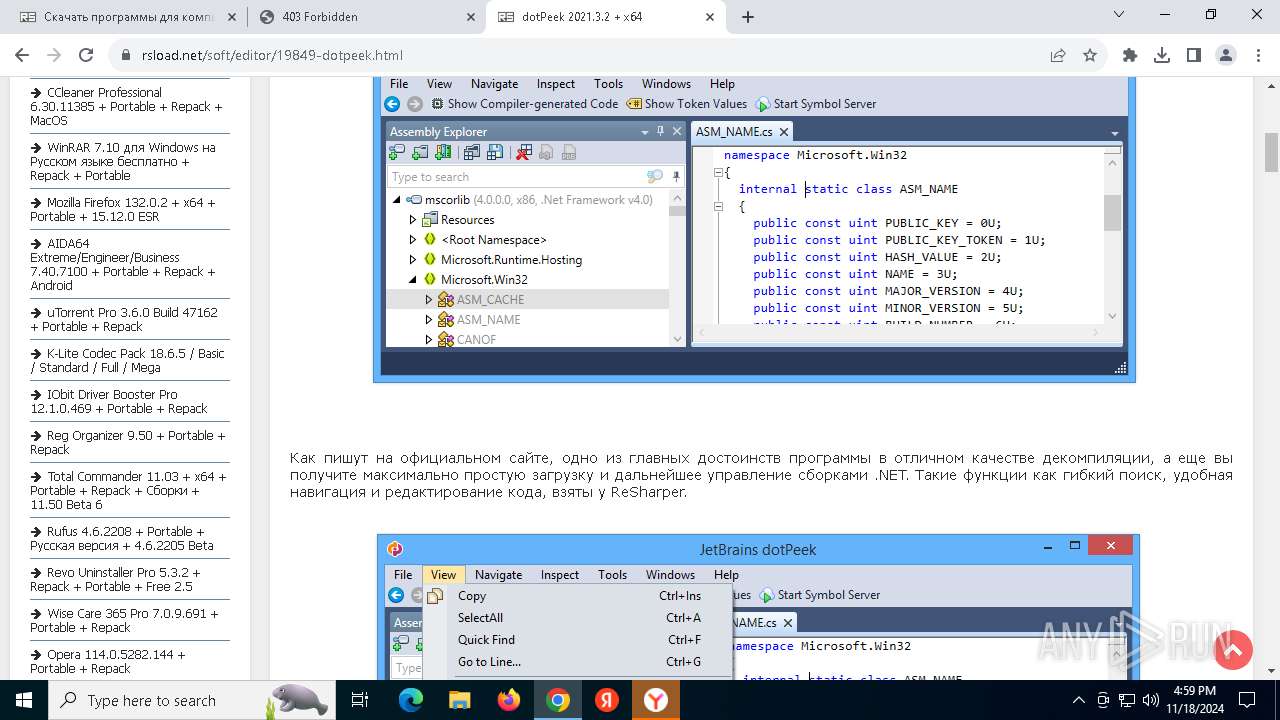The height and width of the screenshot is (720, 1280).
Task: Click the taskbar search box
Action: tap(193, 700)
